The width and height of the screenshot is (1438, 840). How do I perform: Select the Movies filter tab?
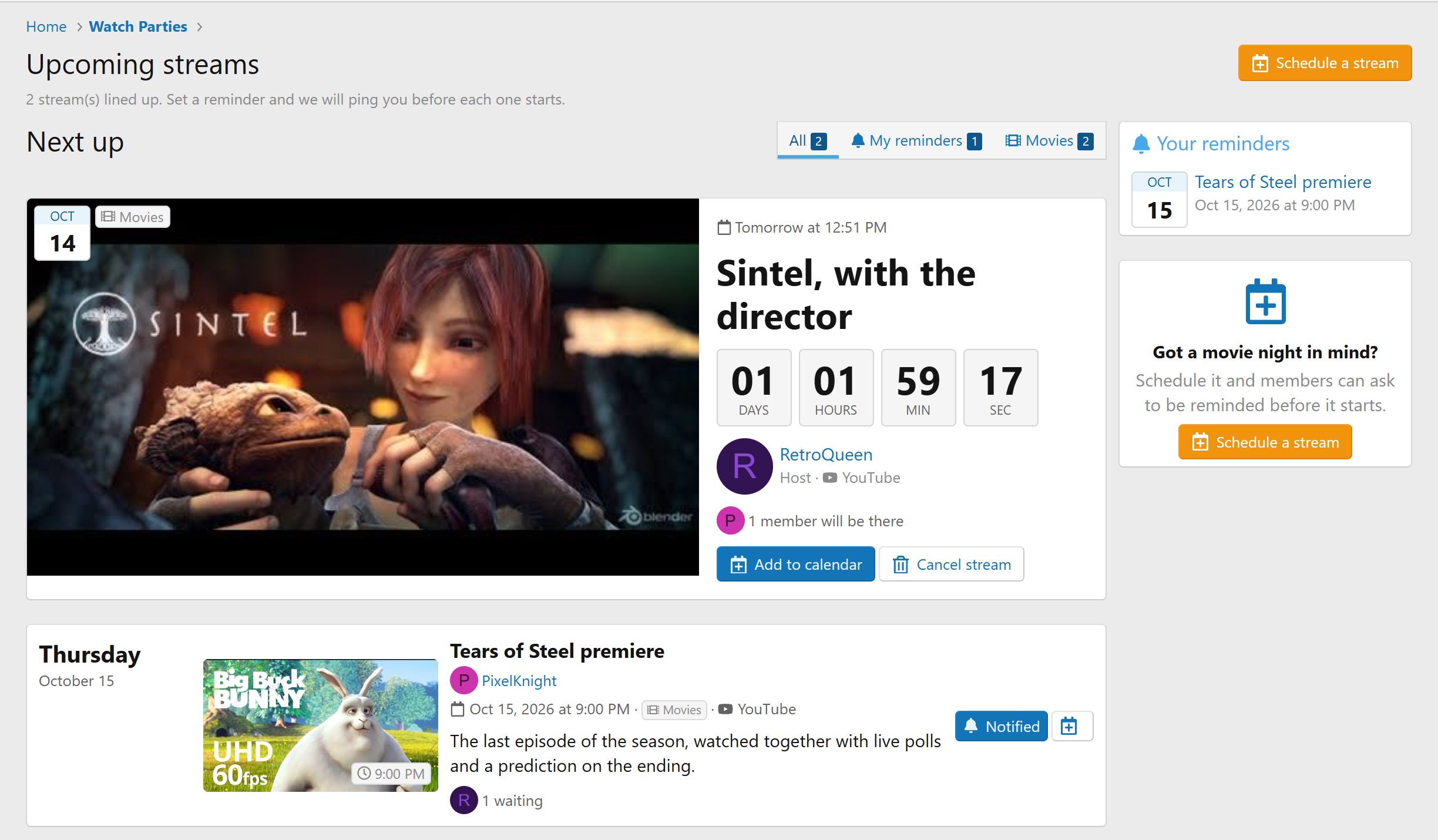click(1049, 141)
